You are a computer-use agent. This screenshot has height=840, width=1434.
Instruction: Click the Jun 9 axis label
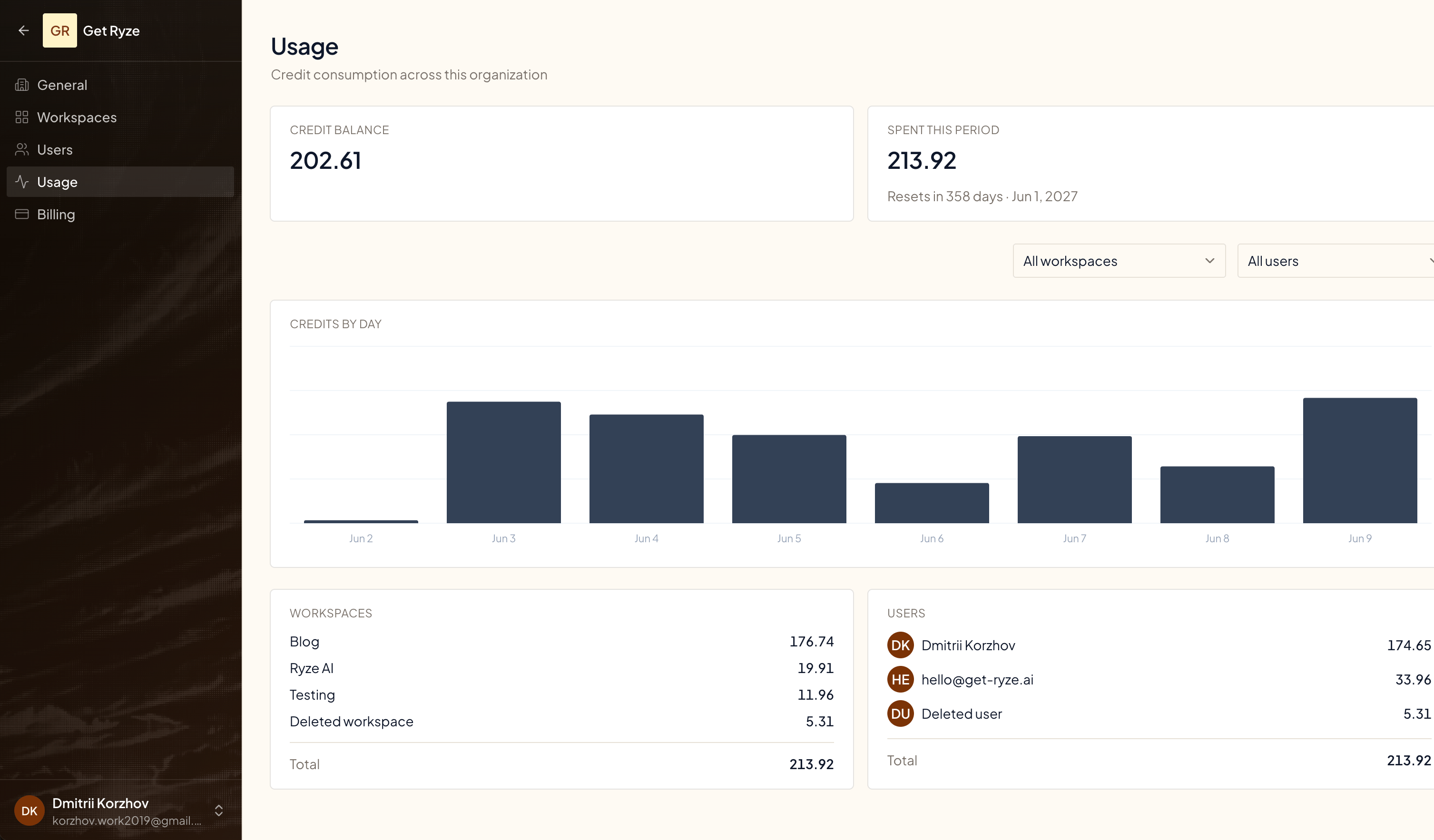(1360, 538)
